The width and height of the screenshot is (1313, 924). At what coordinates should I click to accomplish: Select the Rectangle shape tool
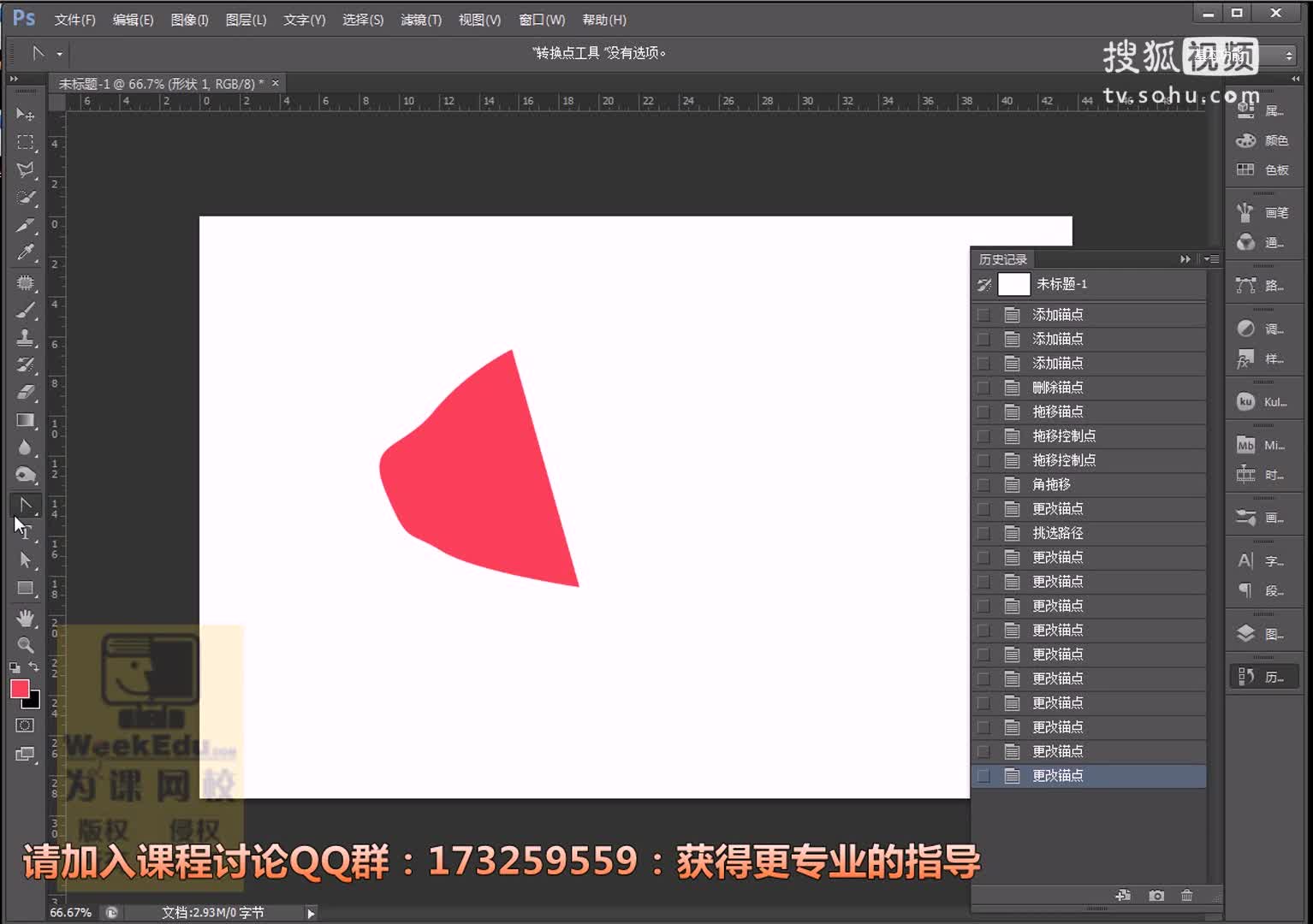(x=26, y=589)
